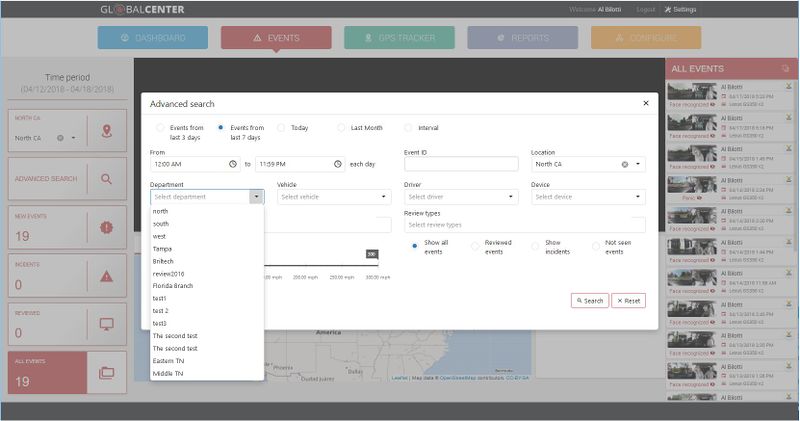The image size is (800, 421).
Task: Click the Incidents warning triangle icon
Action: [x=107, y=276]
